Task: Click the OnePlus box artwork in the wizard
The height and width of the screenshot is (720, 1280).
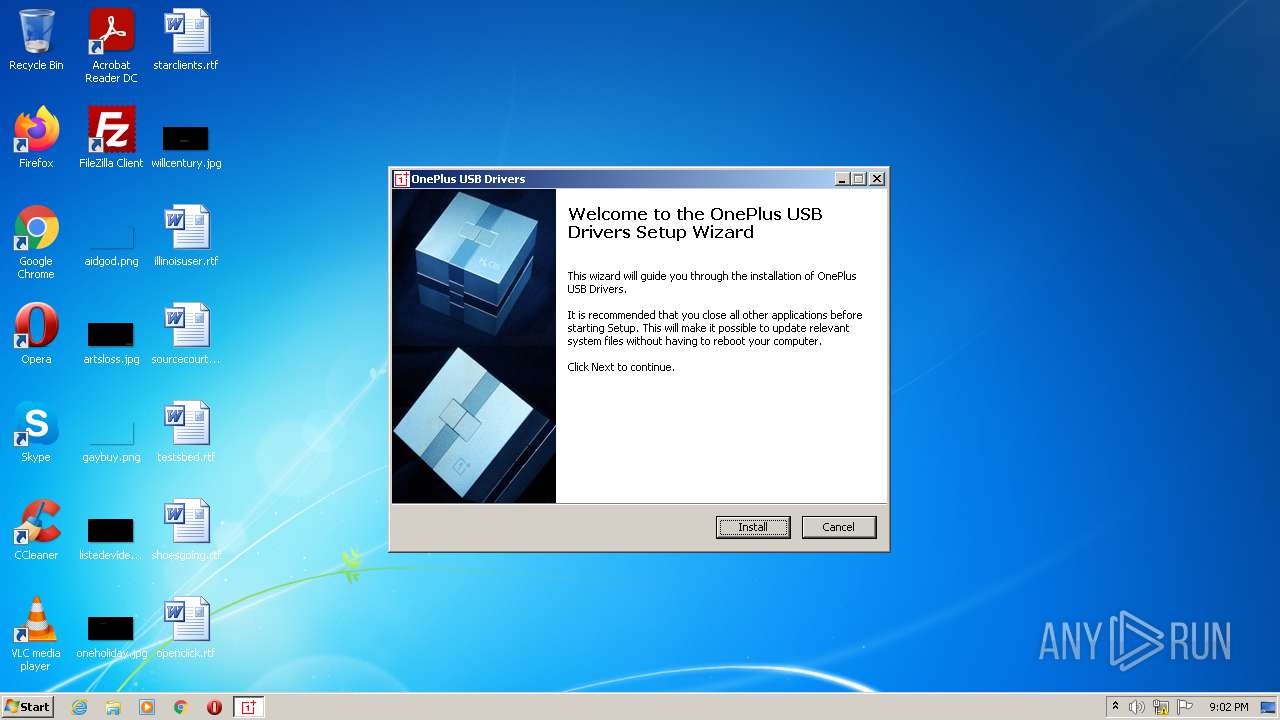Action: pos(474,346)
